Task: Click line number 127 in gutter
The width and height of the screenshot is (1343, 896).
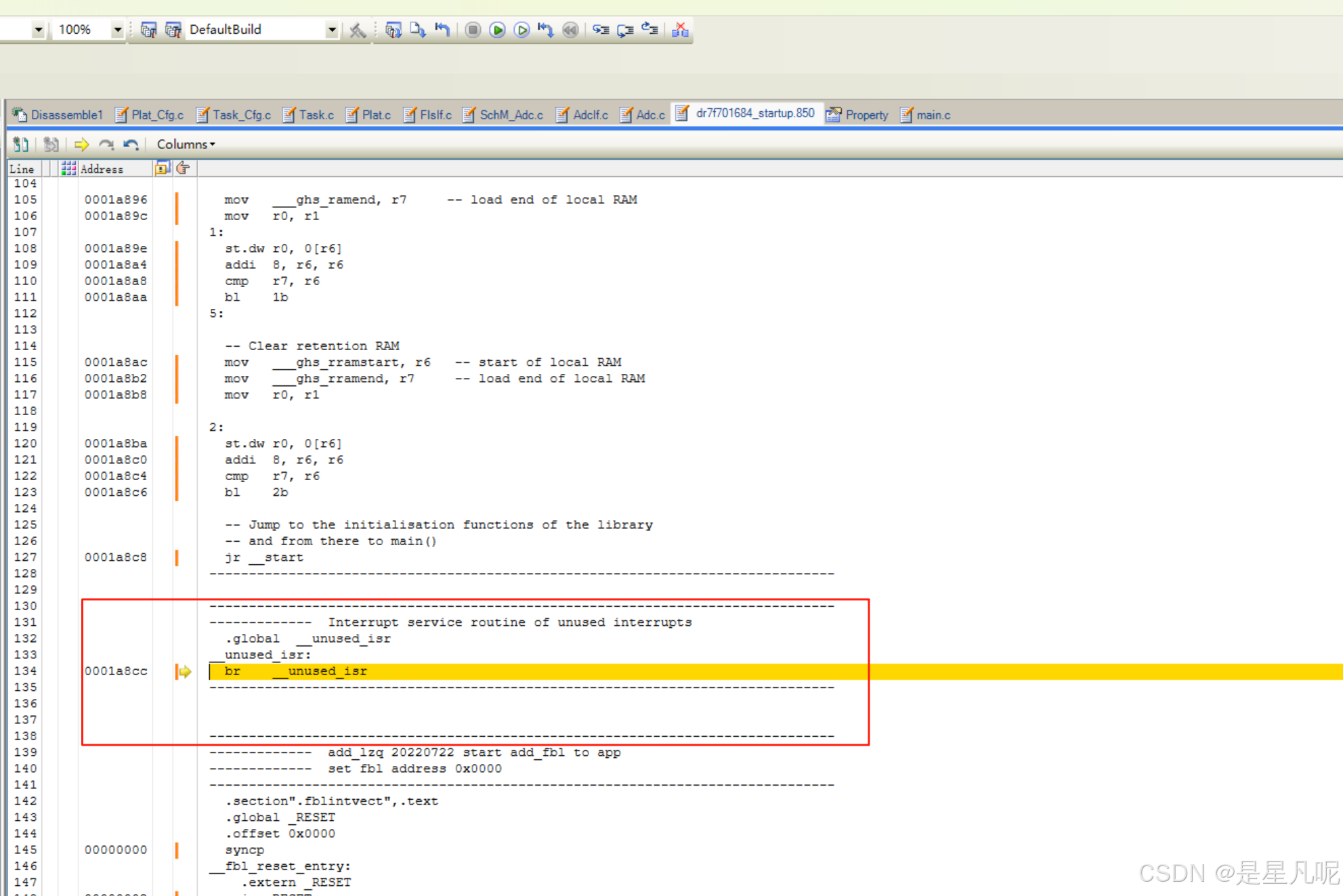Action: (x=25, y=557)
